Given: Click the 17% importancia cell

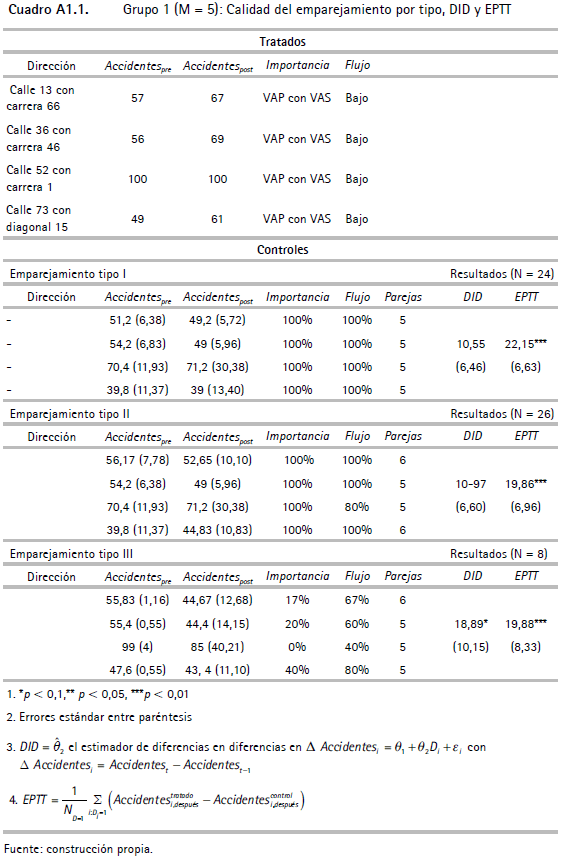Looking at the screenshot, I should (x=297, y=600).
